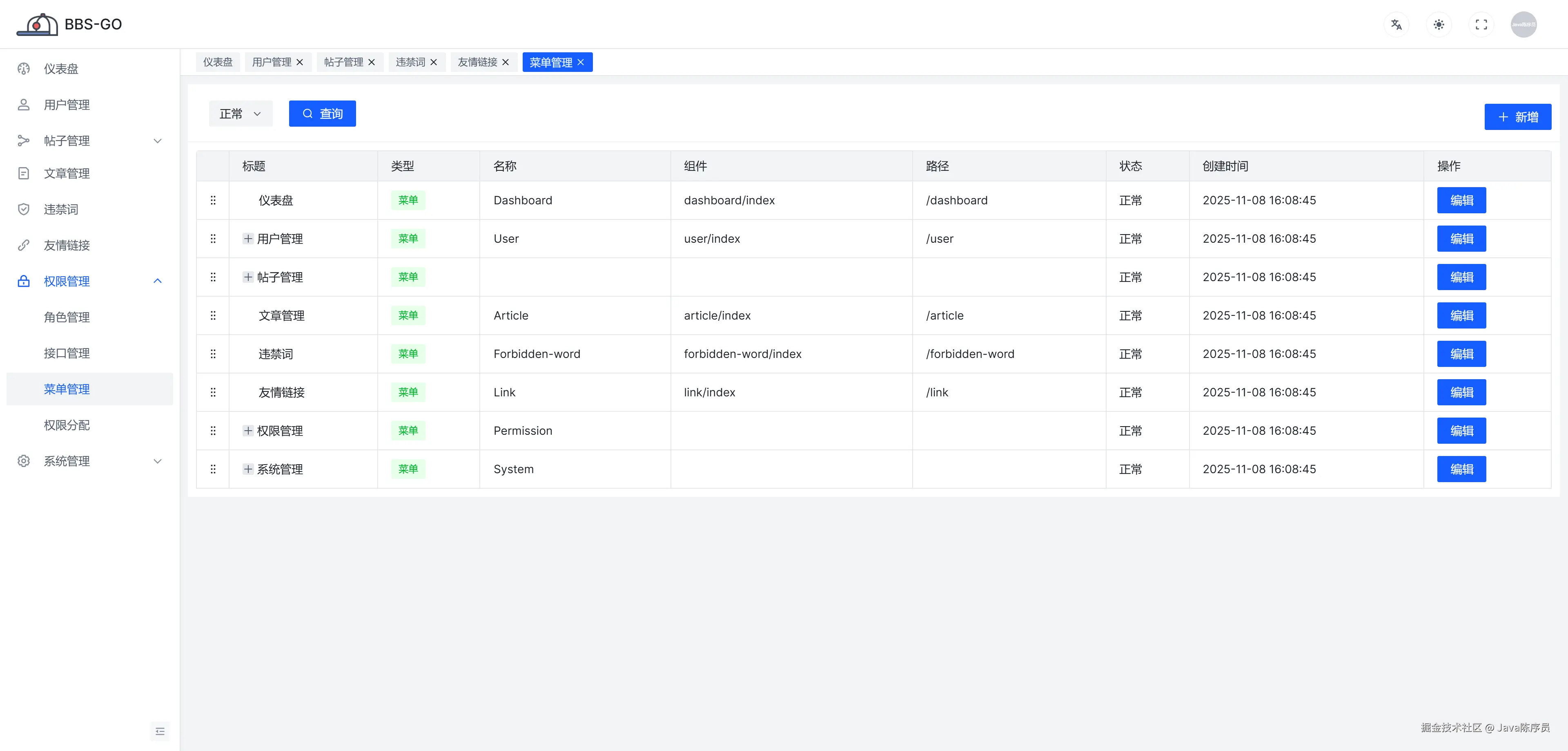Expand the 系统管理 tree row in table
1568x751 pixels.
point(248,469)
